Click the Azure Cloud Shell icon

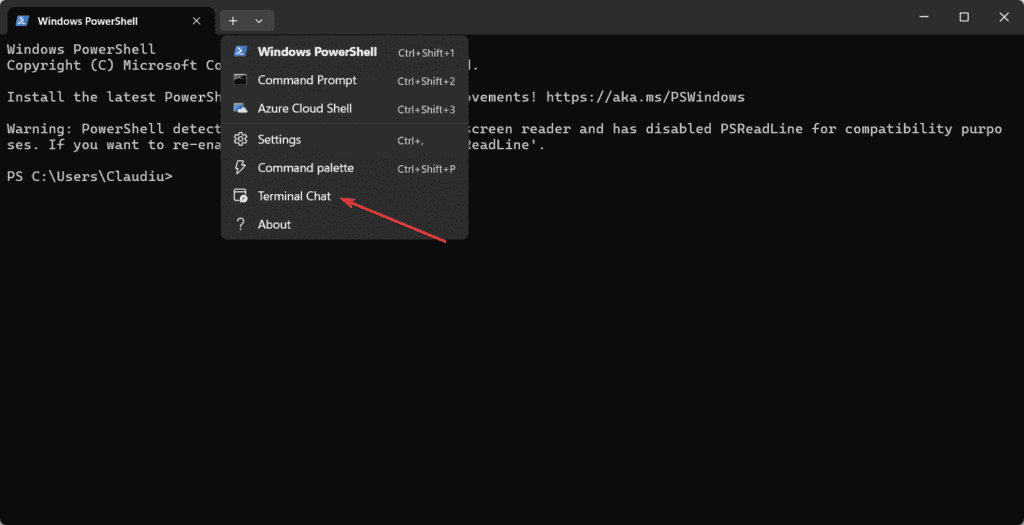pos(240,108)
